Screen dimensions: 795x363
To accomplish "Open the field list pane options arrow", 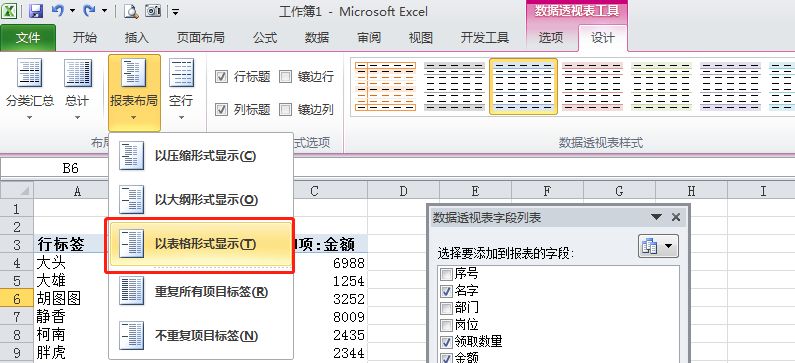I will [657, 217].
